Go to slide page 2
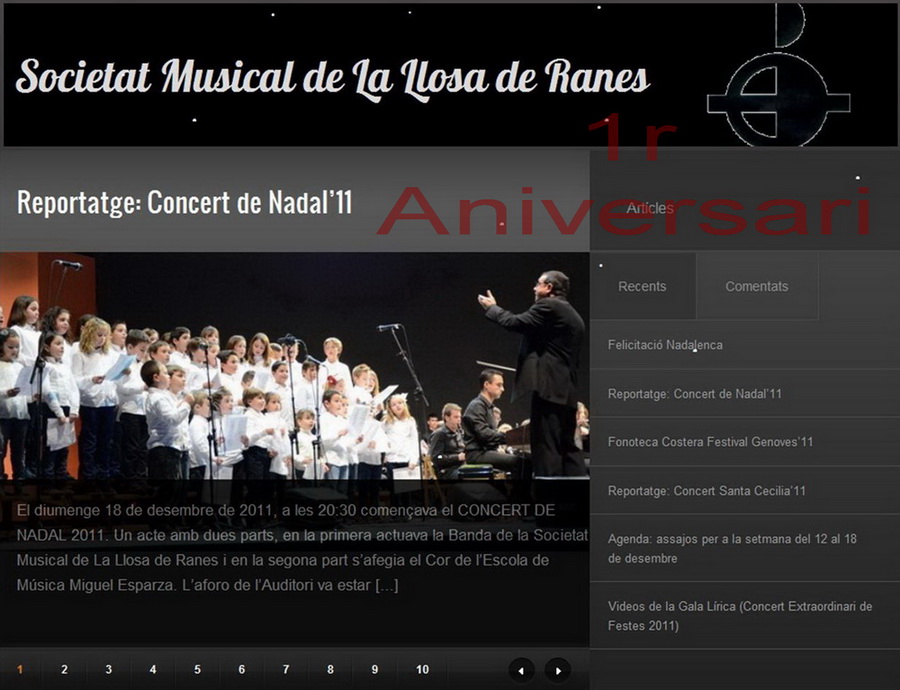900x690 pixels. (x=64, y=669)
